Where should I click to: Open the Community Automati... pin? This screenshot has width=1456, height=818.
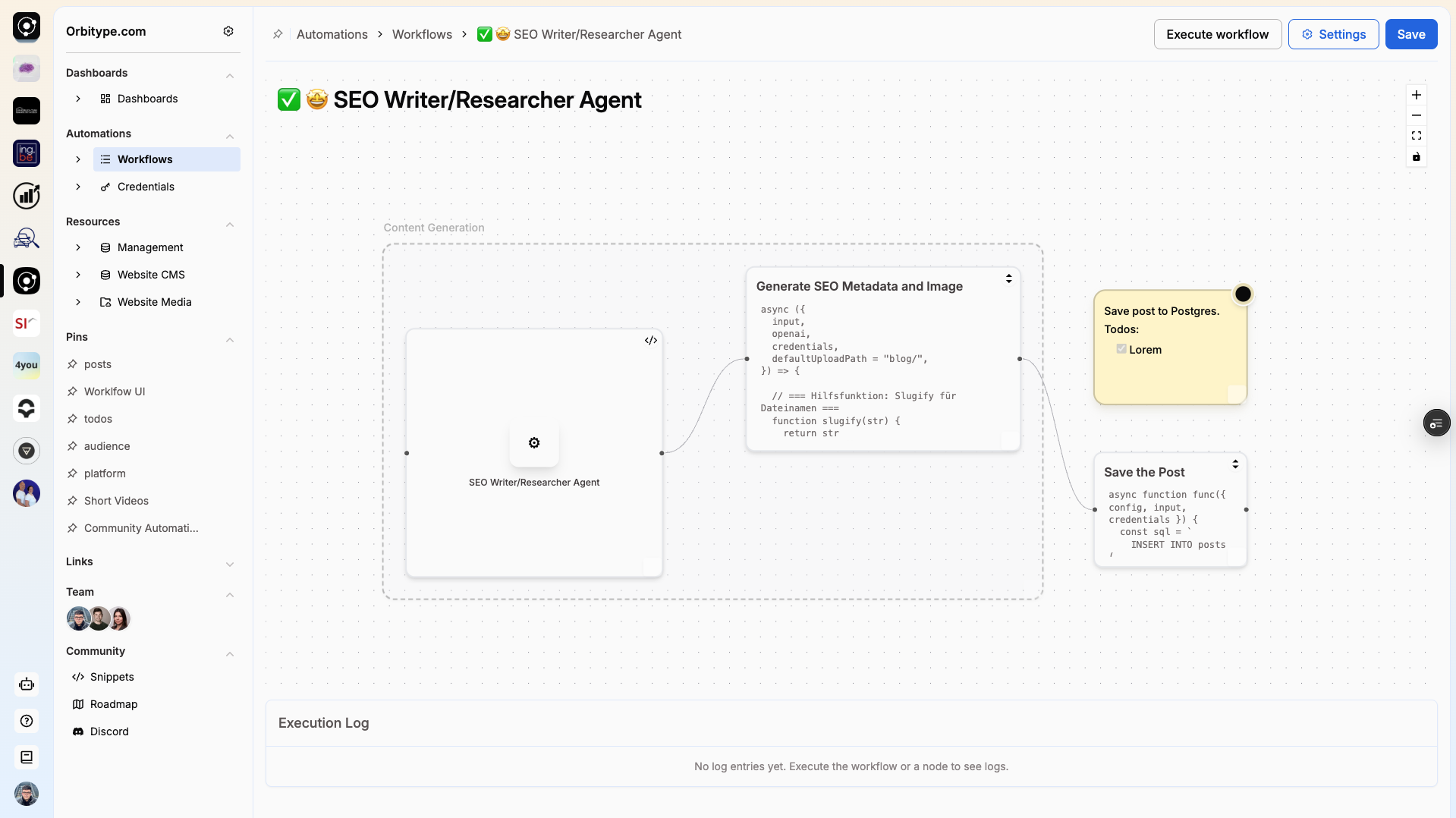click(141, 528)
